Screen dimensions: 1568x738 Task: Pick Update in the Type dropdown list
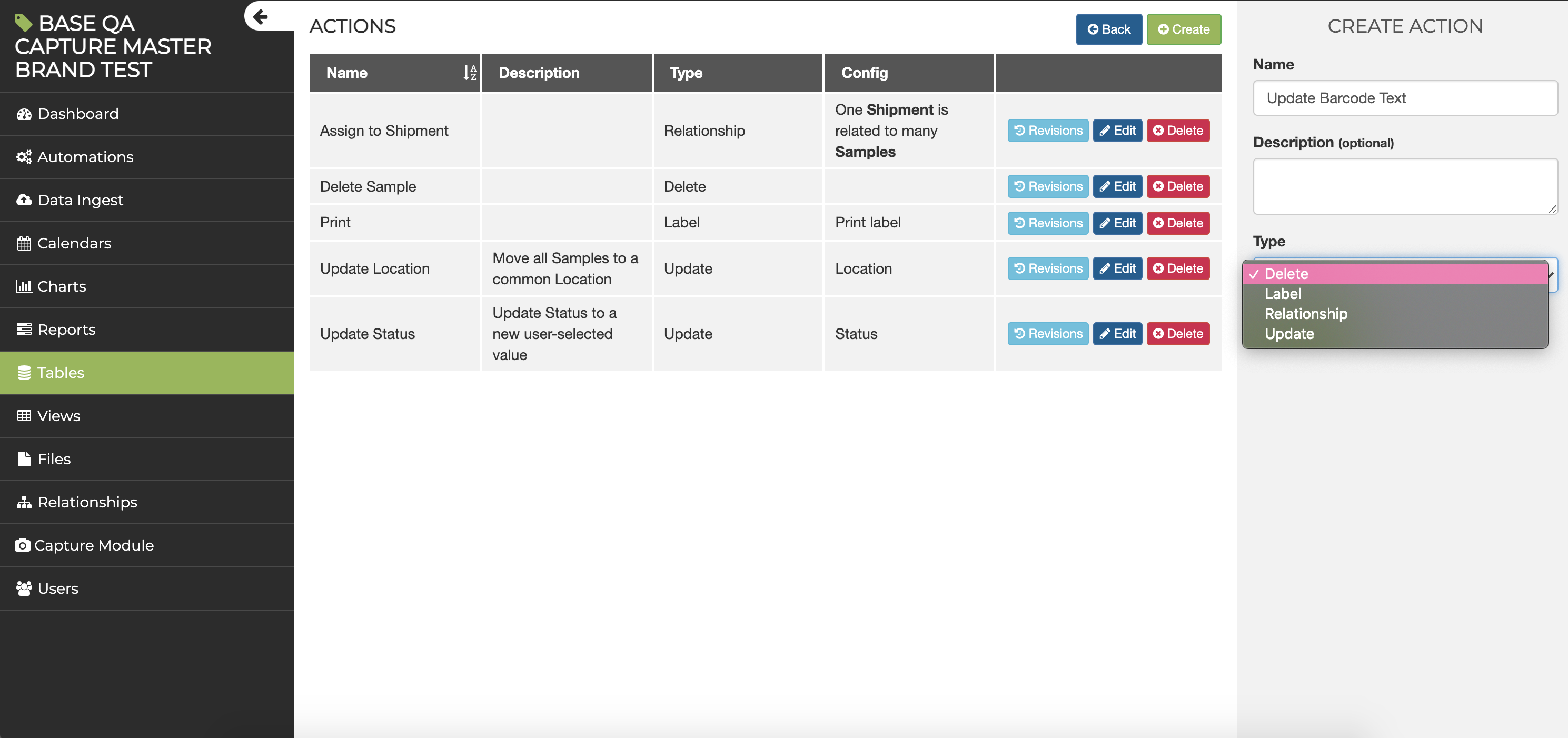coord(1288,334)
